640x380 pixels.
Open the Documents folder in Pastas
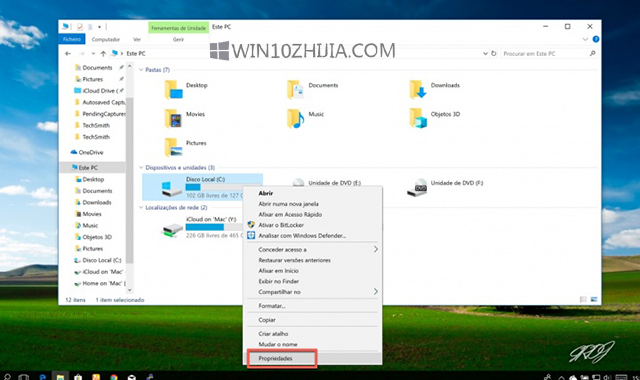pos(296,89)
